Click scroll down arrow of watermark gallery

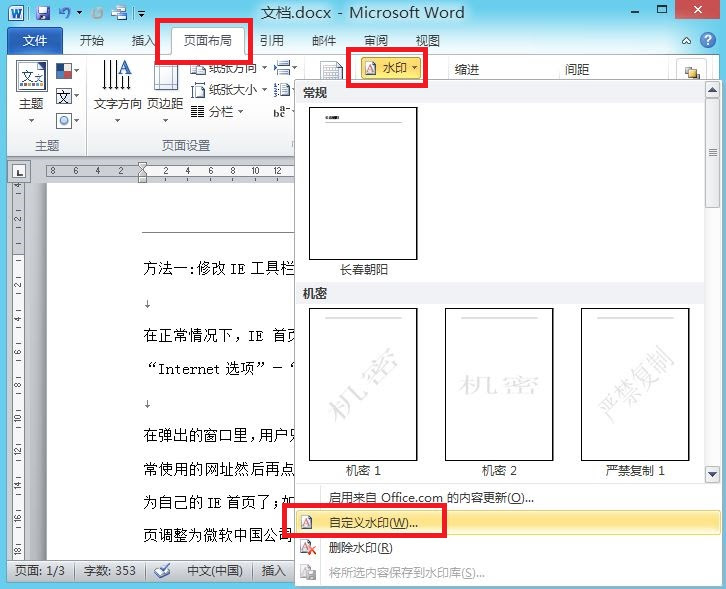click(x=712, y=475)
